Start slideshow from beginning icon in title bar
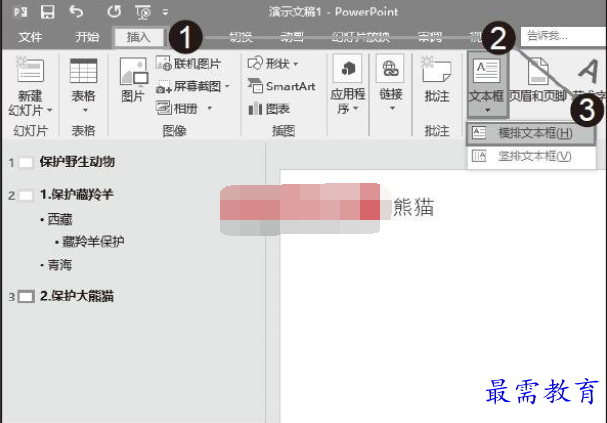 (143, 12)
